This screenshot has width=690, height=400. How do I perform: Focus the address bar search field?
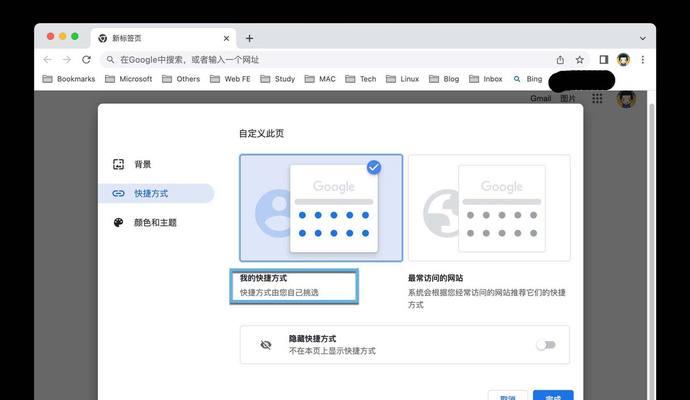coord(326,59)
